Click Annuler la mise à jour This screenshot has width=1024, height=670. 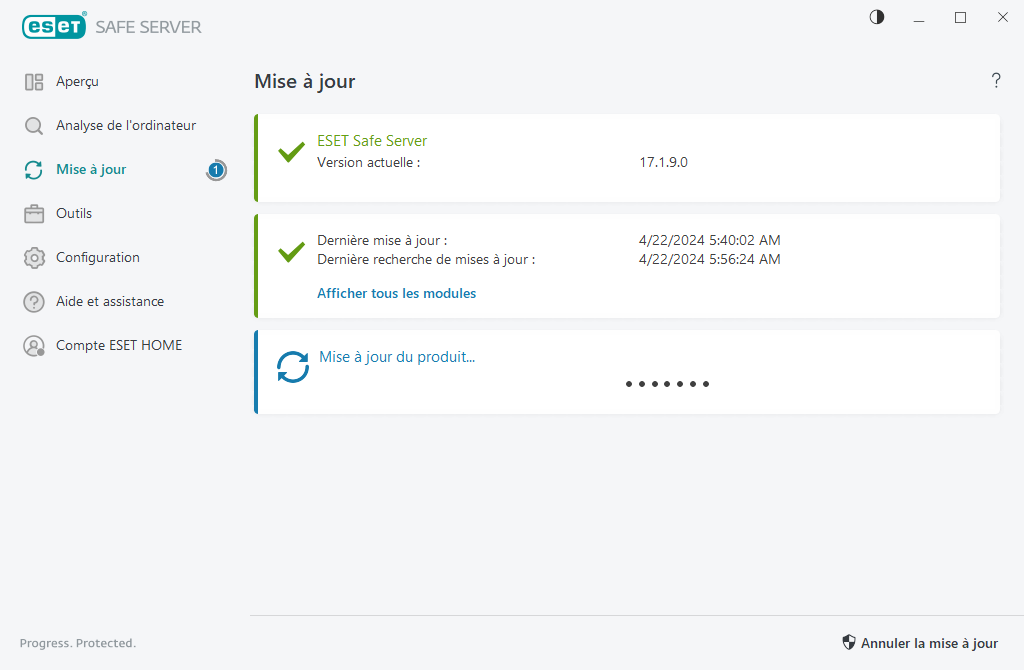click(920, 643)
